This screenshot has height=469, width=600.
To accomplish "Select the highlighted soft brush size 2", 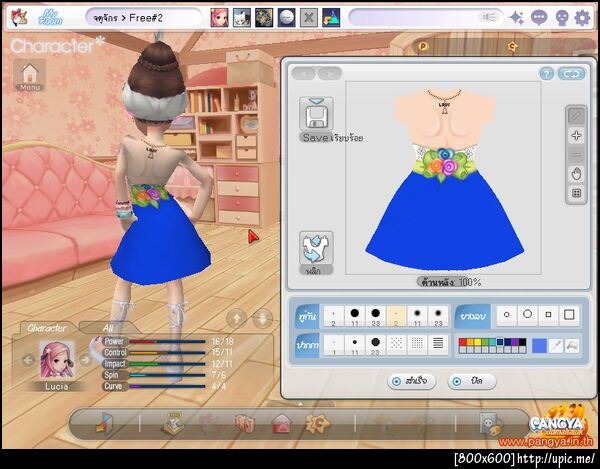I will click(396, 316).
